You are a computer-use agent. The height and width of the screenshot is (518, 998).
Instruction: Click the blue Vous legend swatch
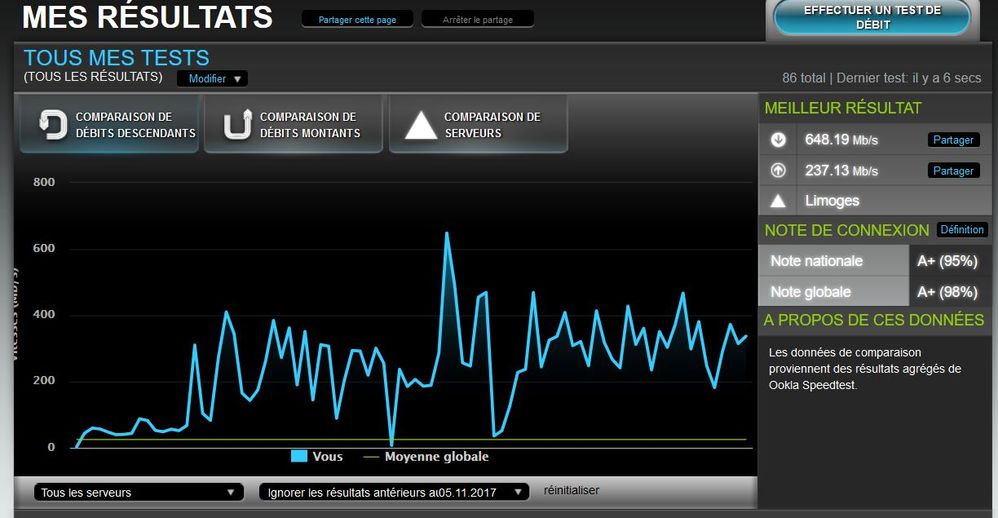coord(299,457)
